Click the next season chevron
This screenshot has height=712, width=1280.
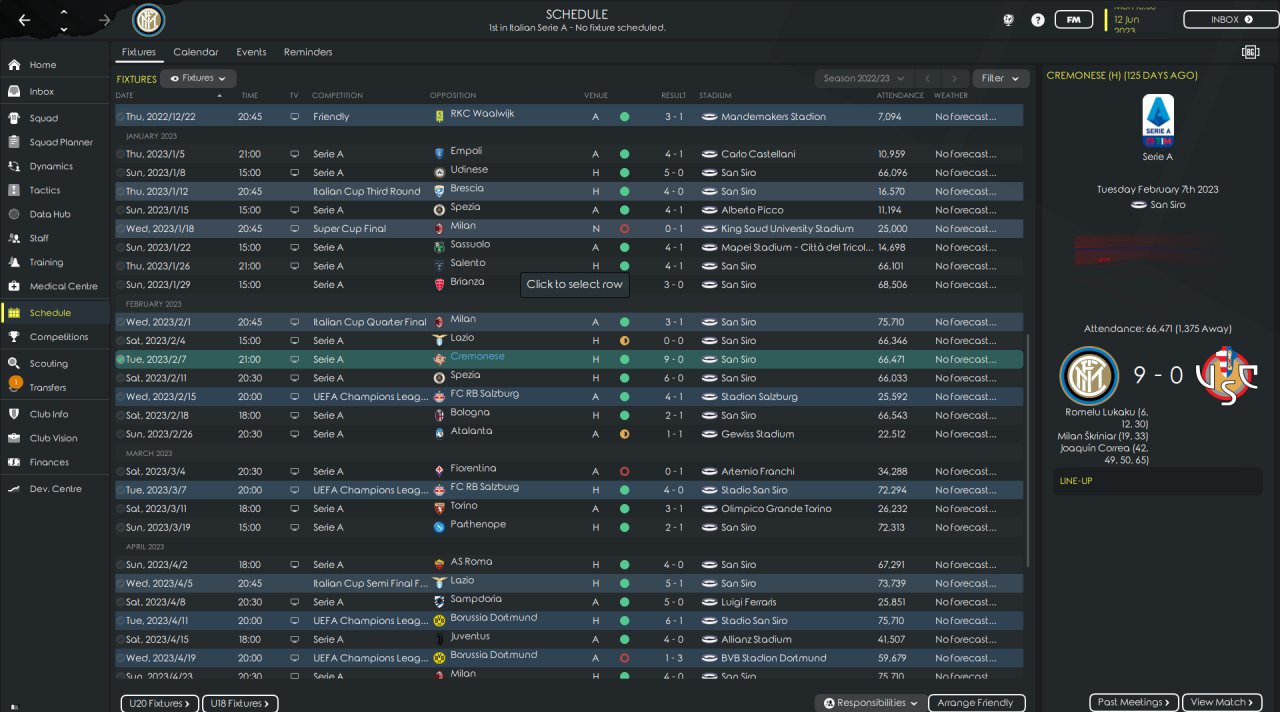[x=956, y=78]
